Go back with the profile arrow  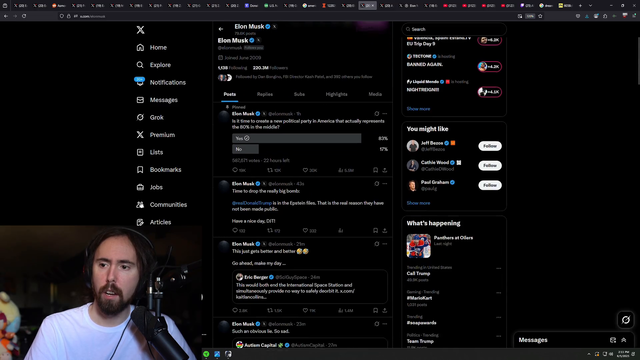pyautogui.click(x=221, y=29)
